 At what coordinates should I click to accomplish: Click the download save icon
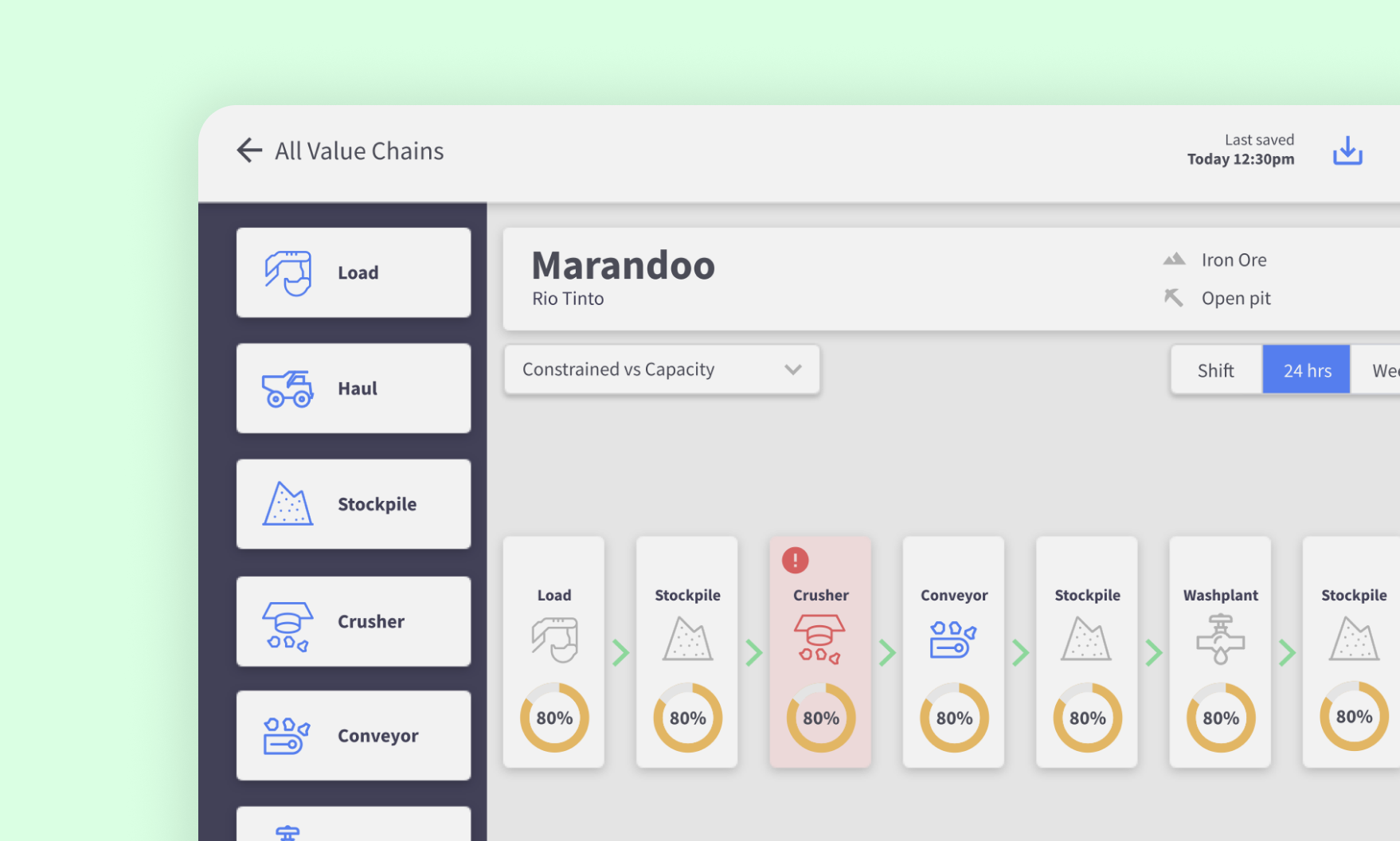tap(1347, 151)
